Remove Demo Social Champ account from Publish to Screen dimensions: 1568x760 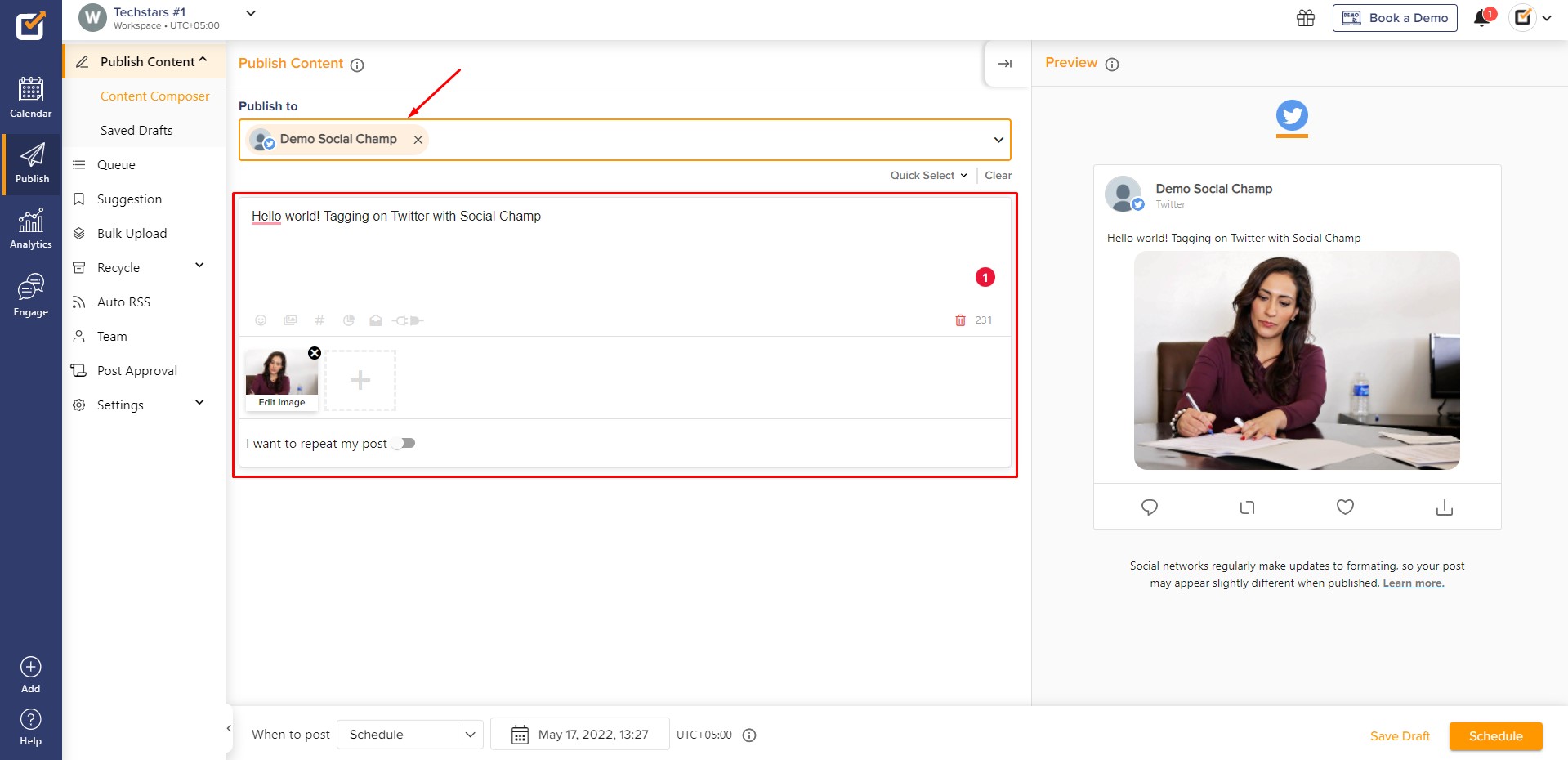point(418,140)
